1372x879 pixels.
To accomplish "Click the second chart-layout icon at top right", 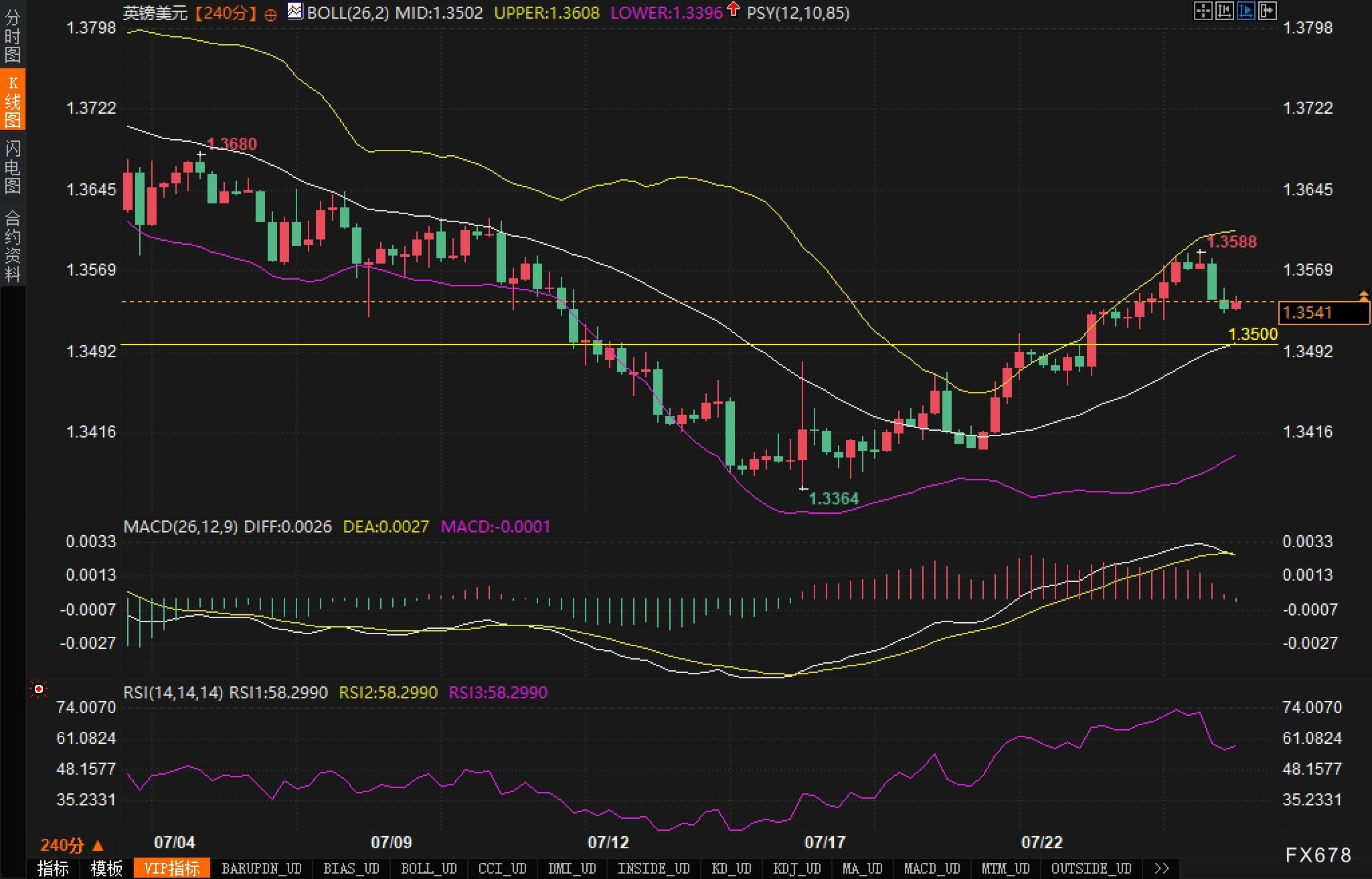I will [x=1224, y=11].
